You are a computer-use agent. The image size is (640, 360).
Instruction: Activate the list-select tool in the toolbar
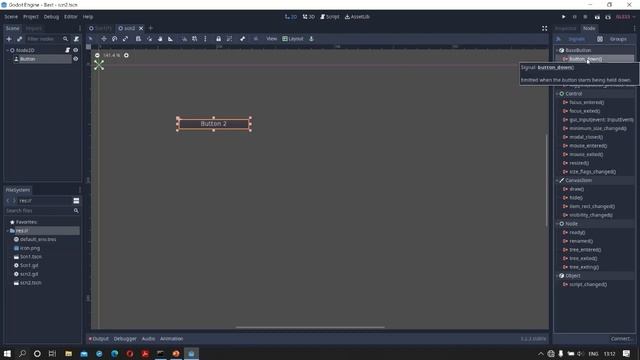pos(138,39)
